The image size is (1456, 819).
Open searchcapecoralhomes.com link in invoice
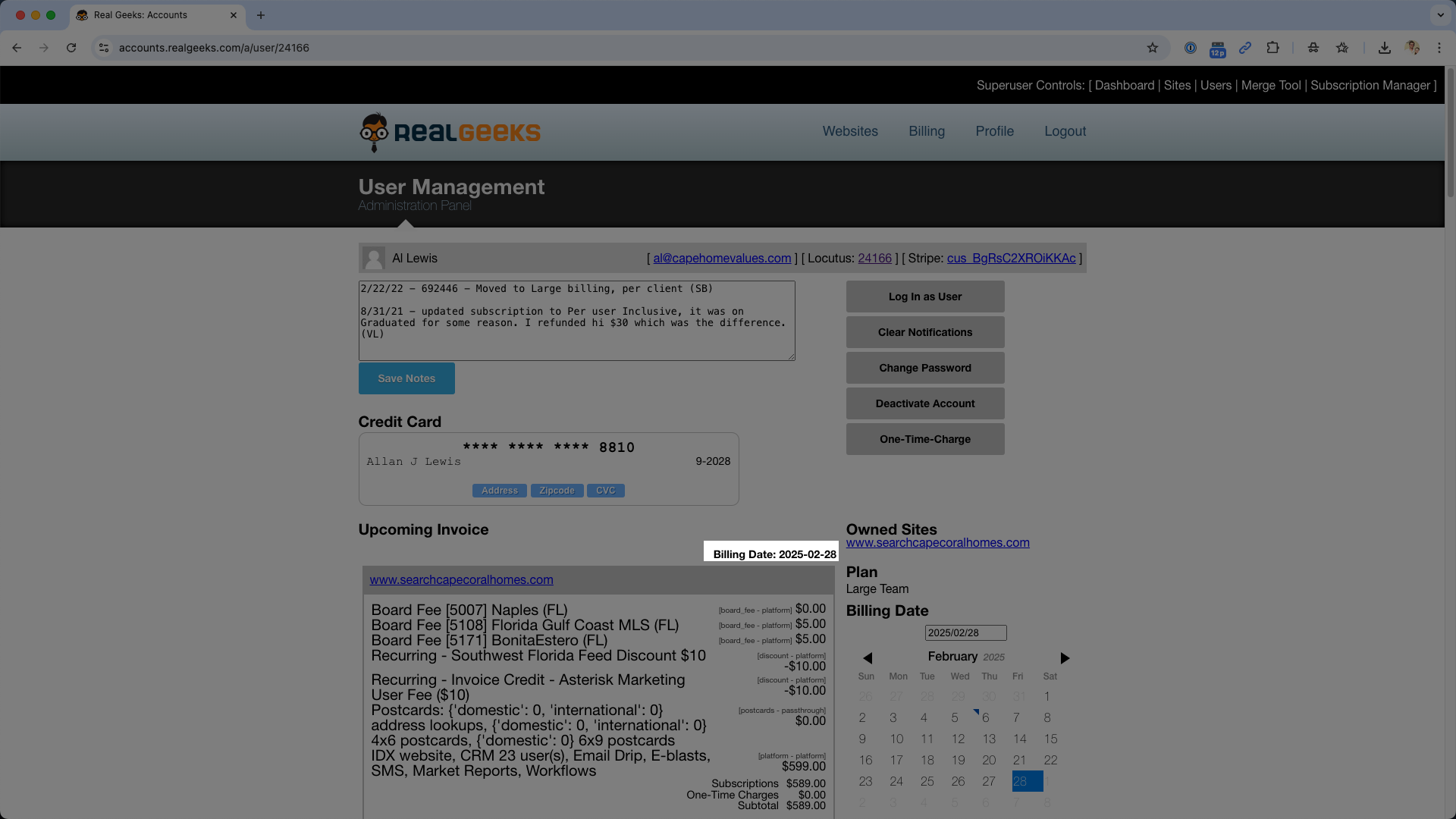point(461,580)
